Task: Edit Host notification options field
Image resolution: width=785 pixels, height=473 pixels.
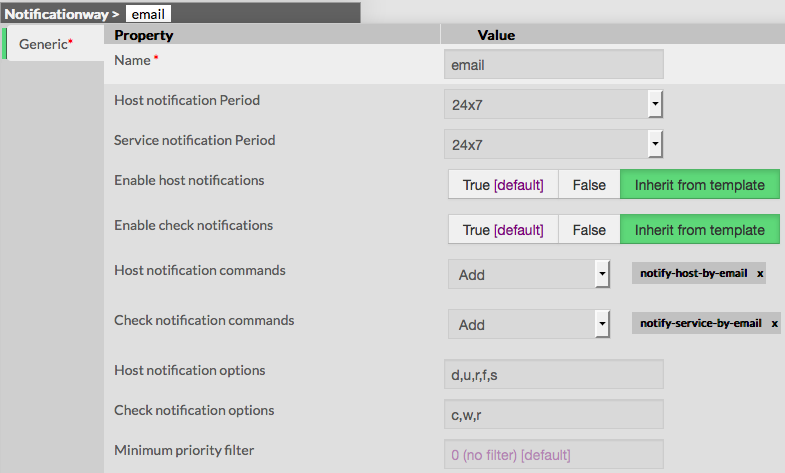Action: tap(553, 374)
